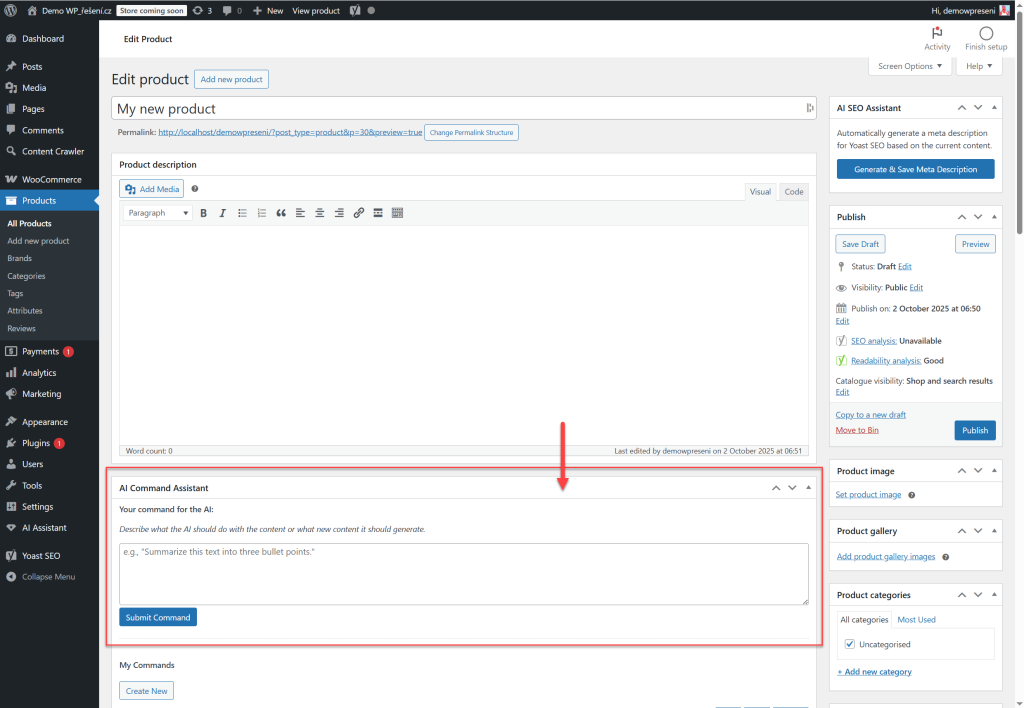Center align the editor text

click(319, 212)
